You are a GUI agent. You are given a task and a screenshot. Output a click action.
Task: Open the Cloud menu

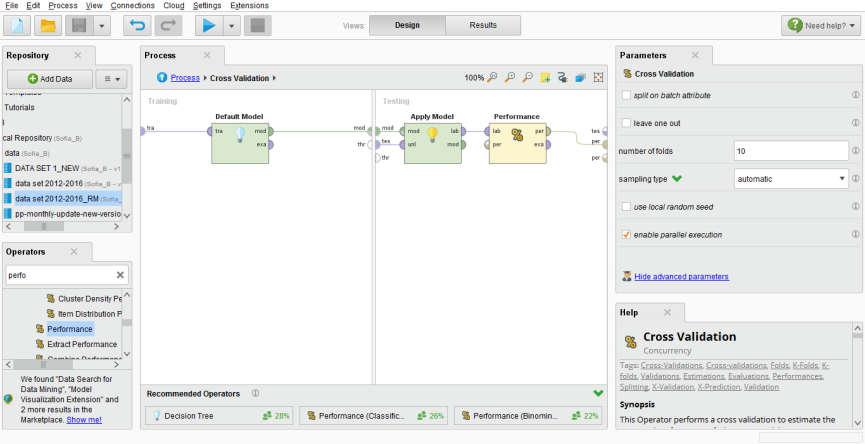click(x=174, y=6)
